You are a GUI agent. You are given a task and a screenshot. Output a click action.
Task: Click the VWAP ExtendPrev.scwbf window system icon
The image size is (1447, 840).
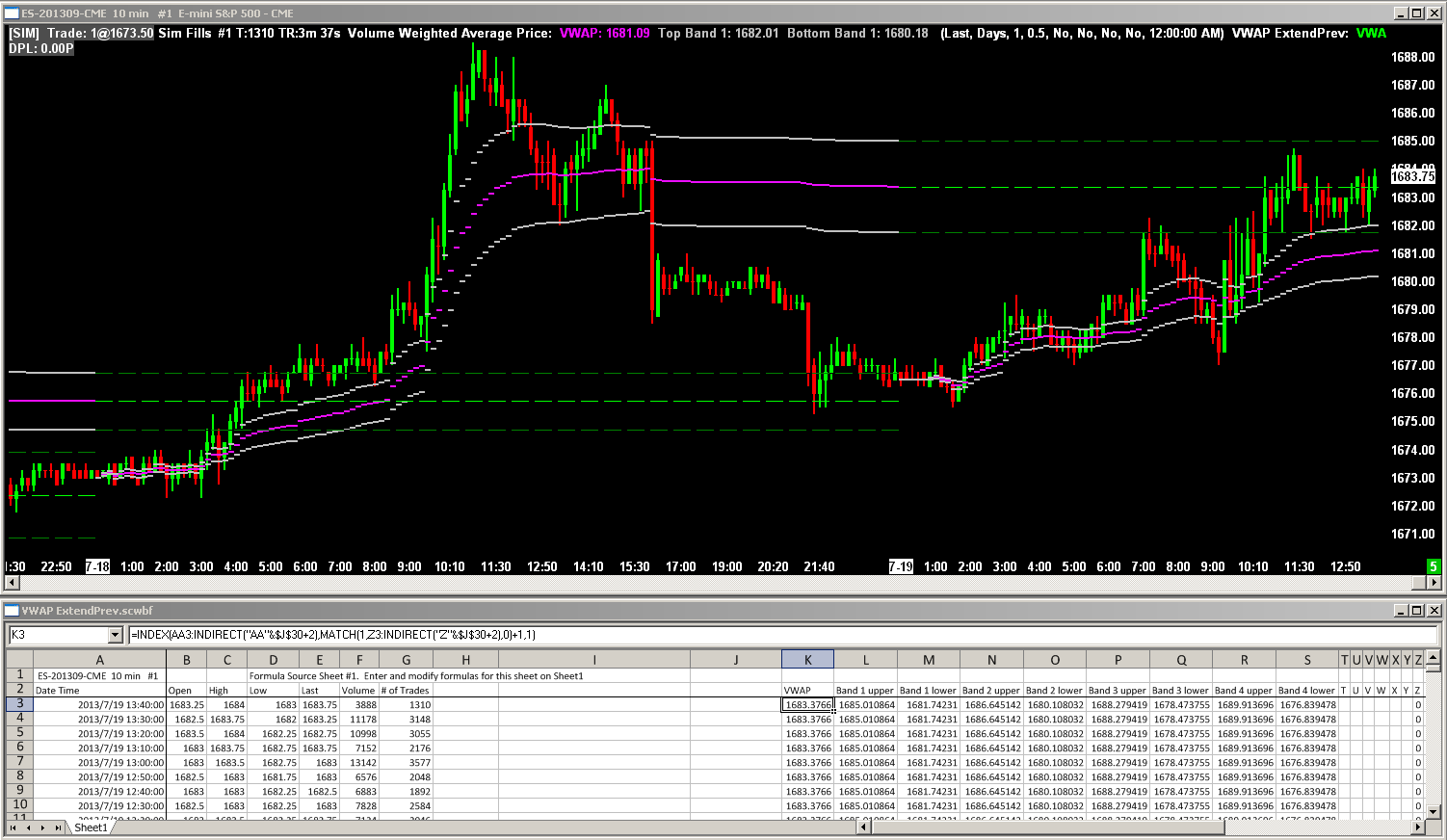click(11, 611)
